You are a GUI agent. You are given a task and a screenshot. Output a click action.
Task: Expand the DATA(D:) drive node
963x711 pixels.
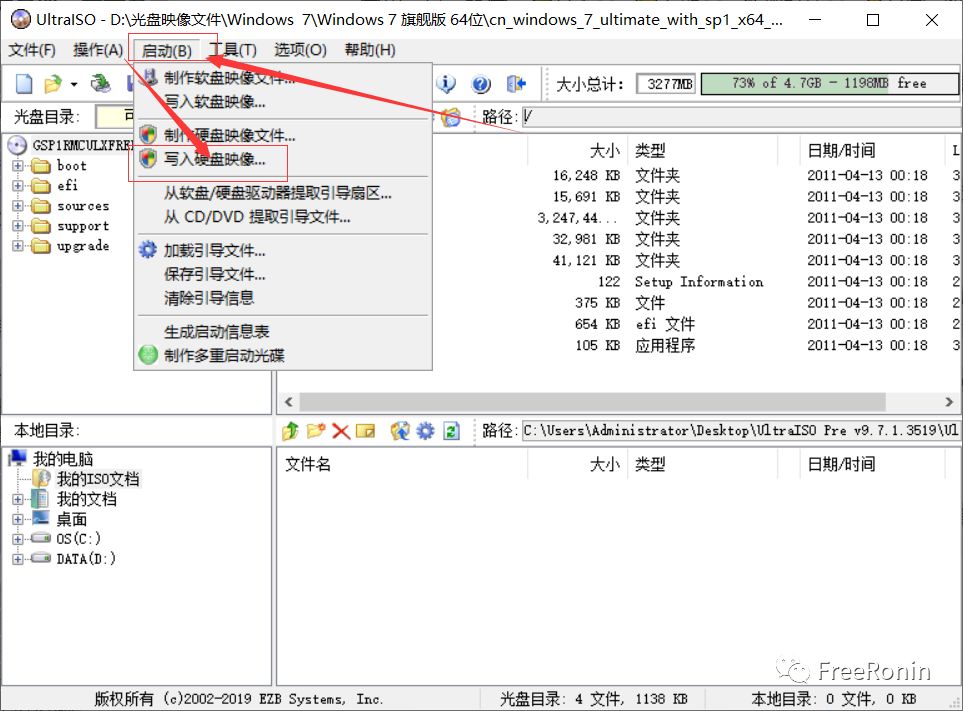point(18,559)
